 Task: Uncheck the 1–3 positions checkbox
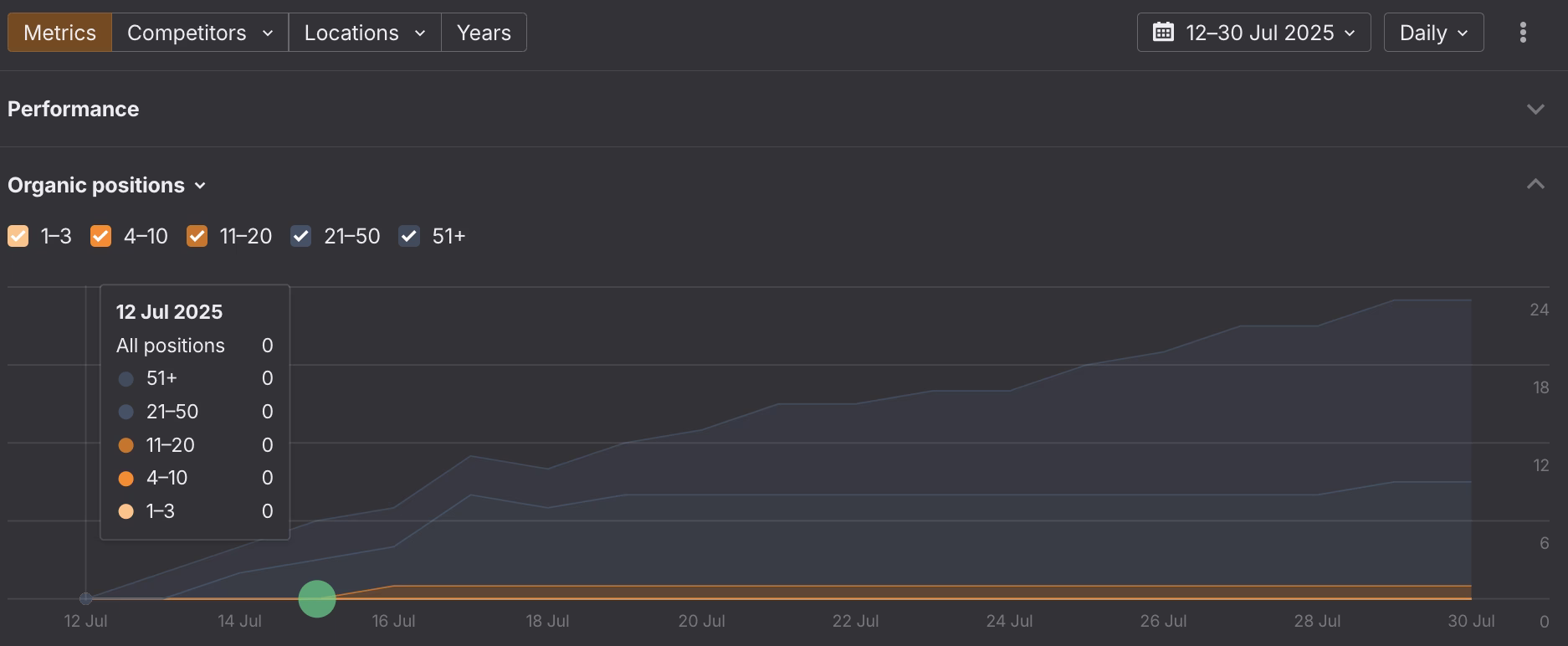pyautogui.click(x=18, y=237)
